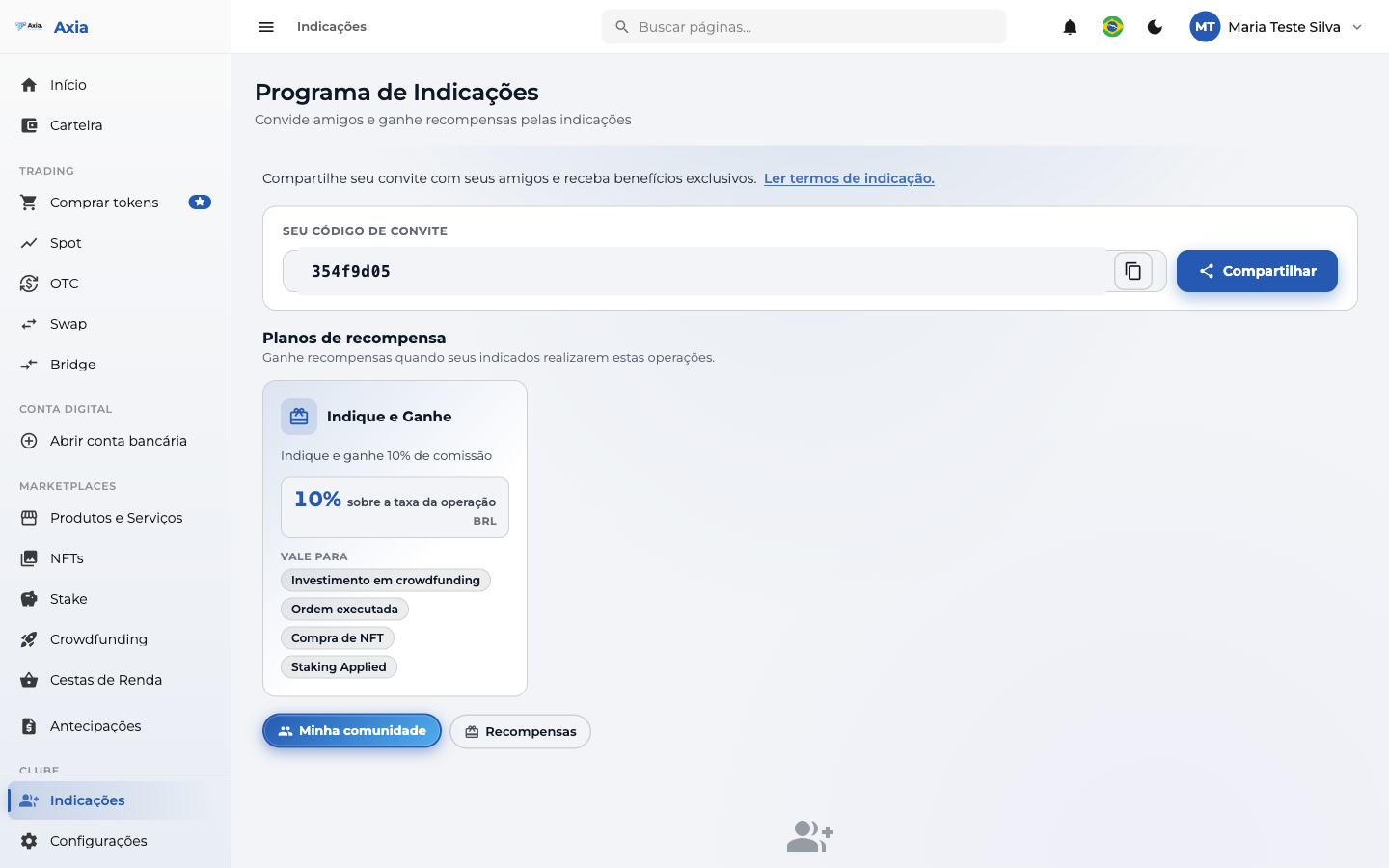Viewport: 1389px width, 868px height.
Task: Open Spot trading page
Action: point(116,243)
